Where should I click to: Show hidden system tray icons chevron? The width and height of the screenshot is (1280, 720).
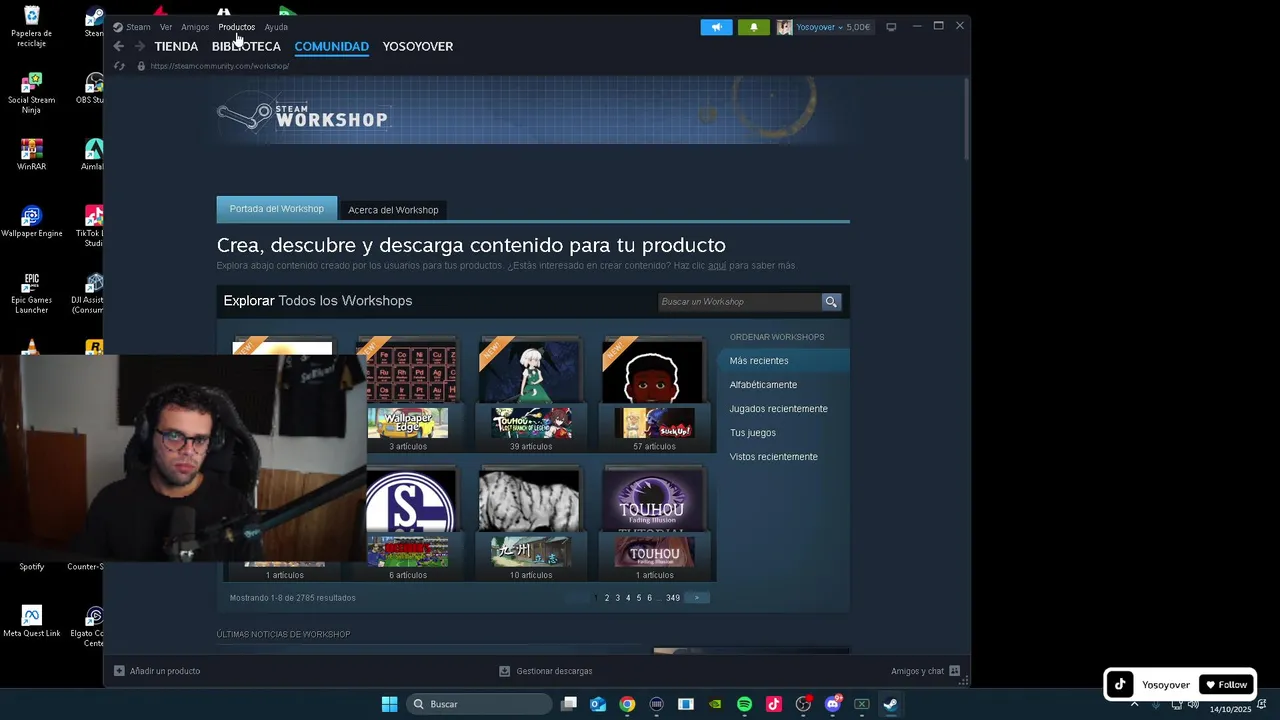pyautogui.click(x=1134, y=704)
